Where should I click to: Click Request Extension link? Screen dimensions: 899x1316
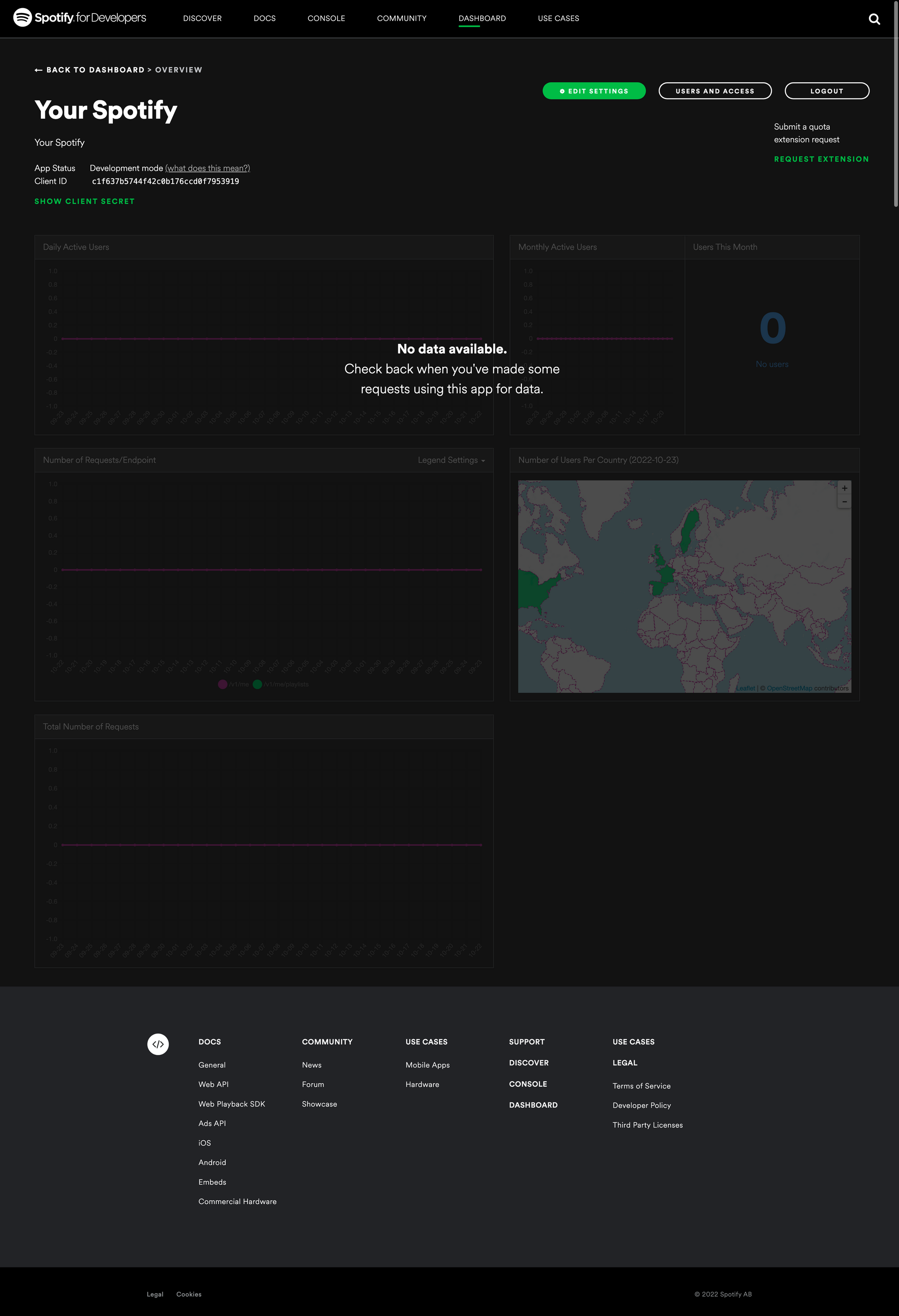coord(821,159)
